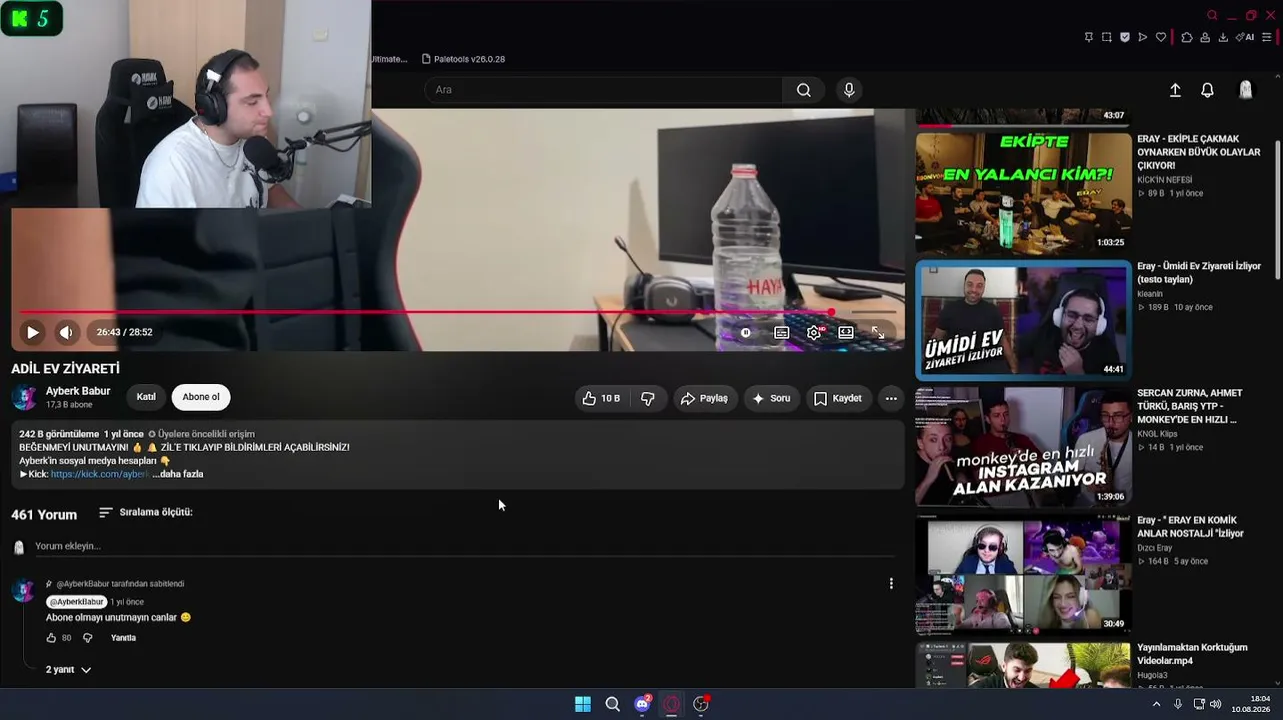1283x720 pixels.
Task: Open the system tray volume icon
Action: [x=1216, y=704]
